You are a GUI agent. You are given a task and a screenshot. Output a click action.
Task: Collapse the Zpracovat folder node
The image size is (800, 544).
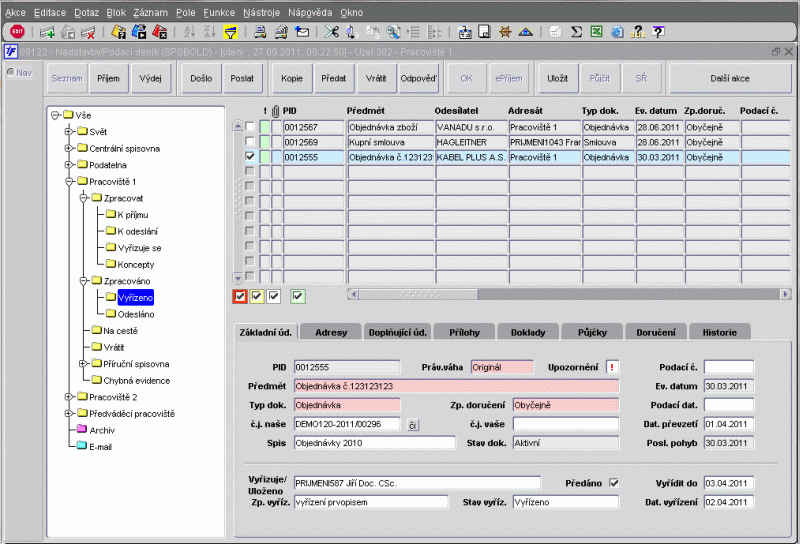[x=83, y=198]
